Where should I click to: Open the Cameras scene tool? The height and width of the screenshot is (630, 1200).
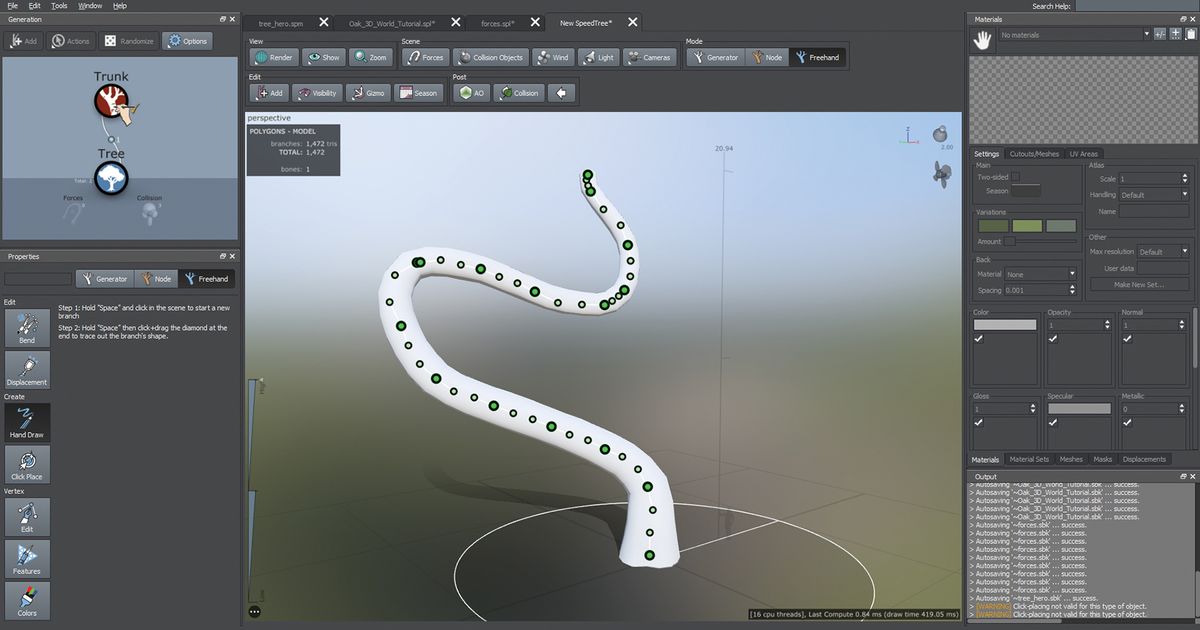coord(650,57)
